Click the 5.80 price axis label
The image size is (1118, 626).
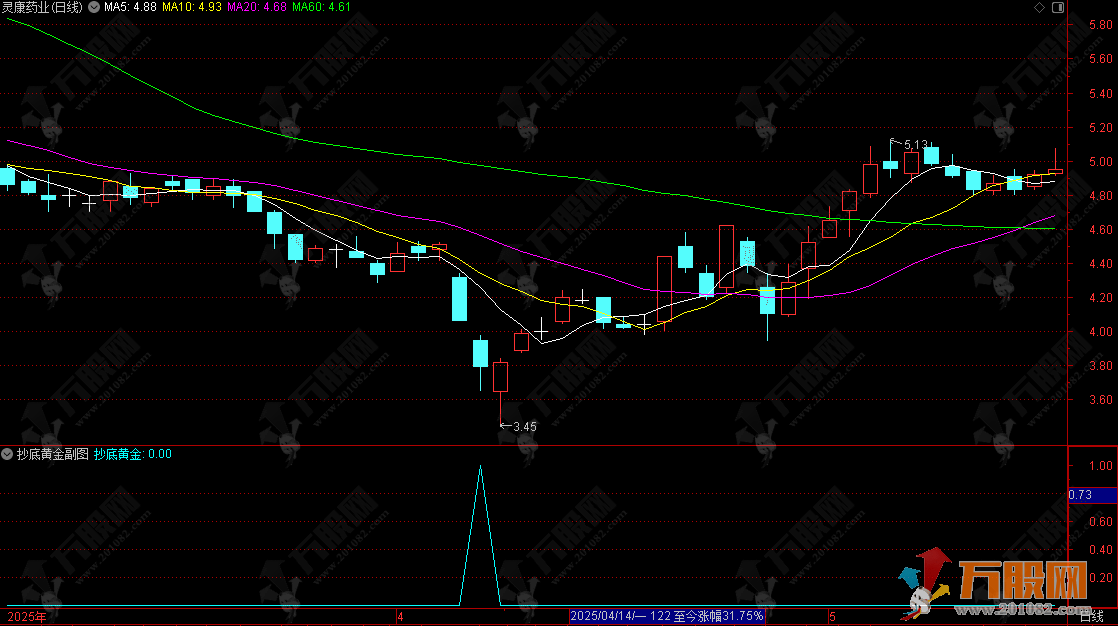pyautogui.click(x=1100, y=25)
